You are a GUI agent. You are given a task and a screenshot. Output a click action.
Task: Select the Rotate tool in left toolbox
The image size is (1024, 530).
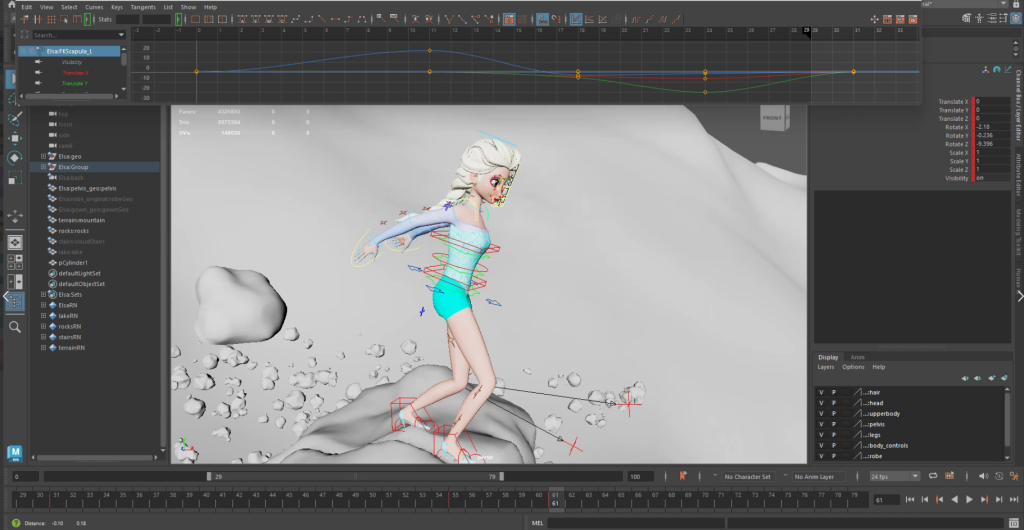click(14, 157)
